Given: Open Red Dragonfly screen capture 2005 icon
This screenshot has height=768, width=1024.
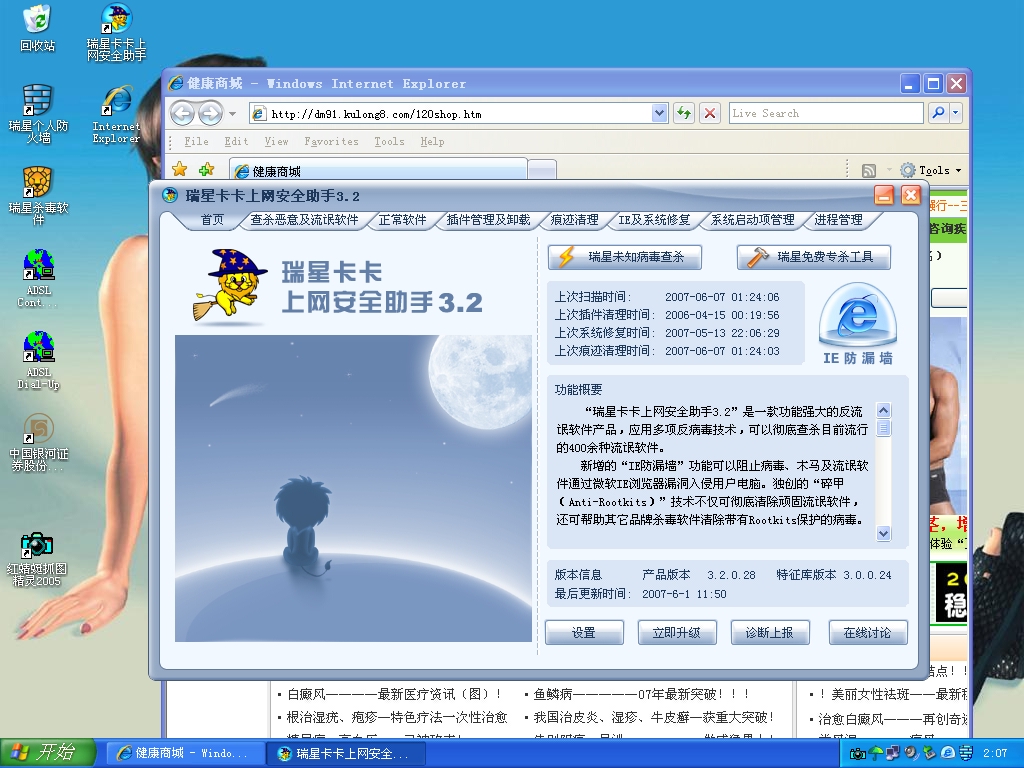Looking at the screenshot, I should coord(37,559).
